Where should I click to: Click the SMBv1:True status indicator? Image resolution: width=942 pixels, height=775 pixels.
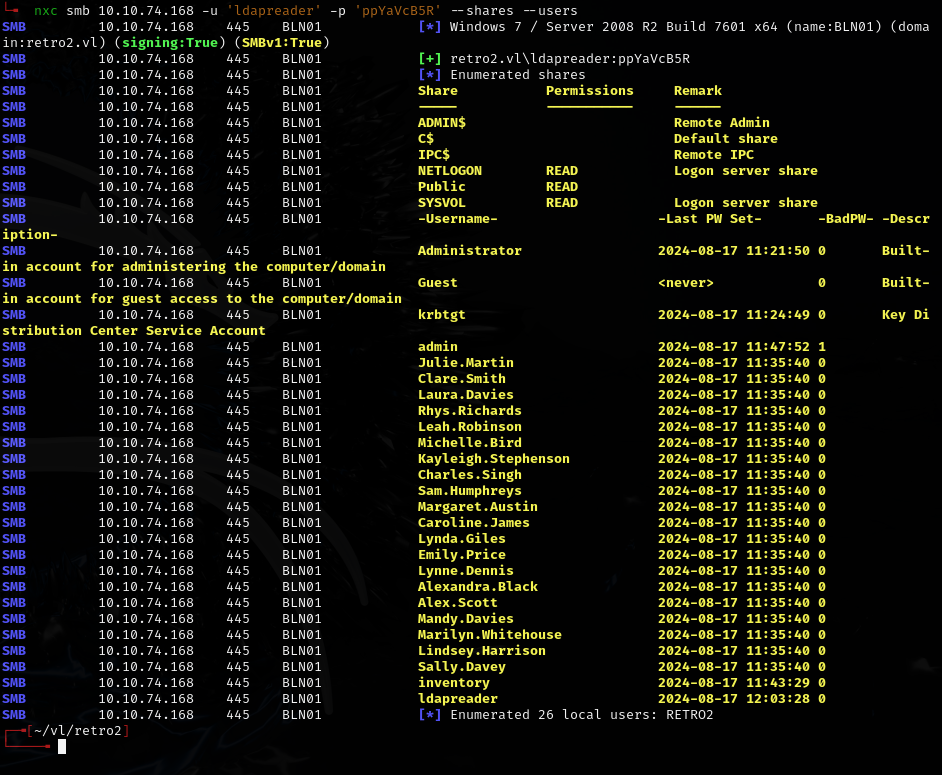click(284, 43)
